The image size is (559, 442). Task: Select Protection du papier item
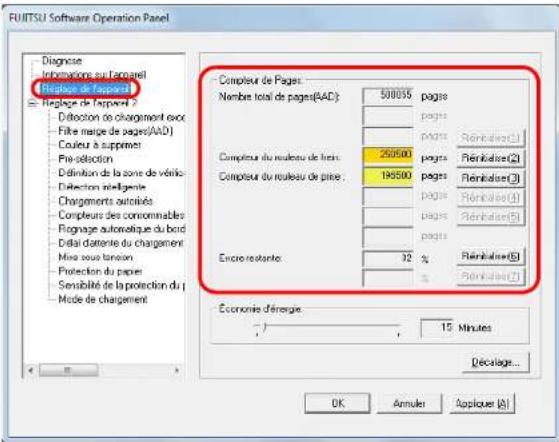[100, 271]
